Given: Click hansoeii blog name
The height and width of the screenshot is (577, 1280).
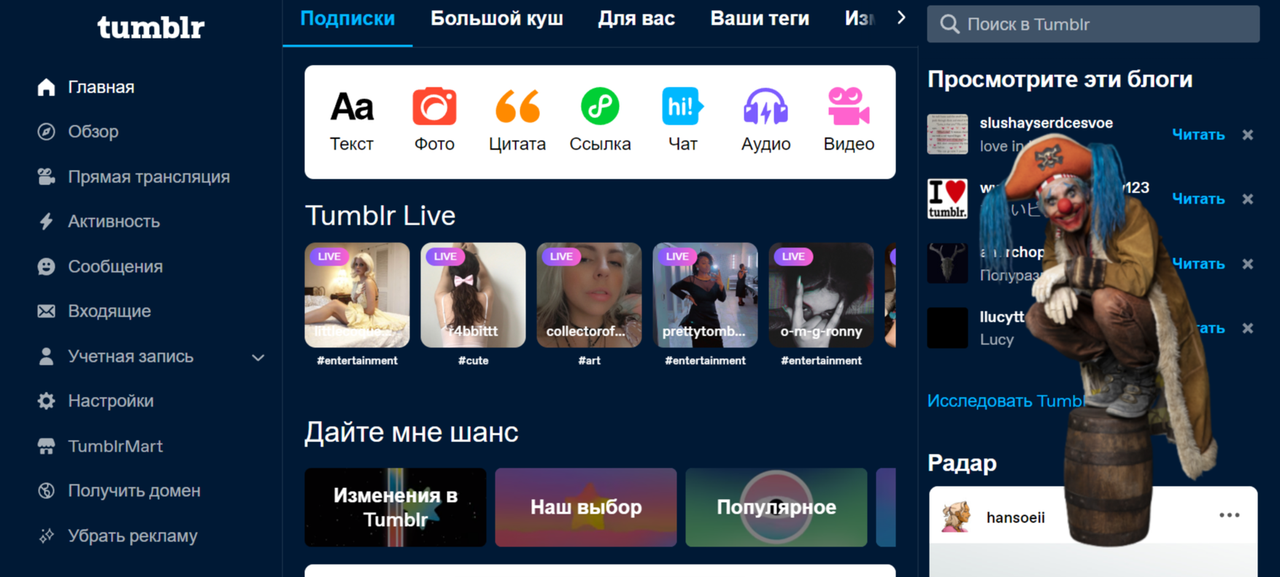Looking at the screenshot, I should coord(1015,518).
